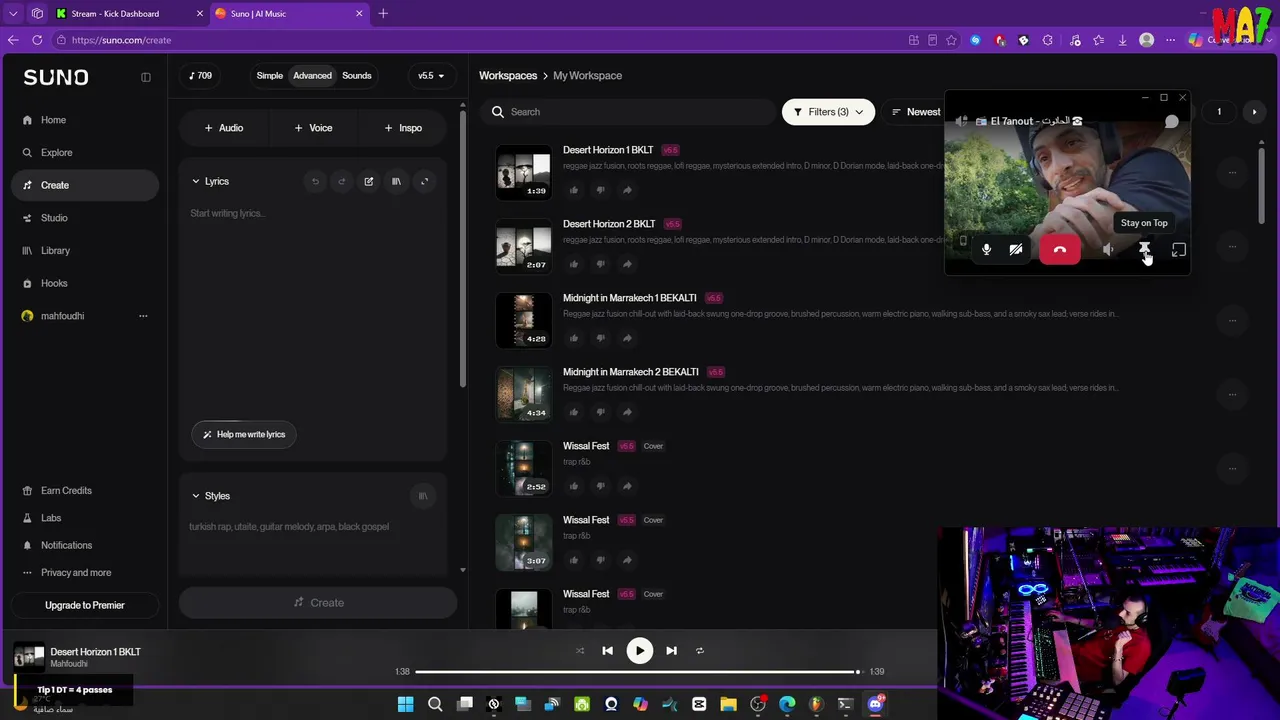Image resolution: width=1280 pixels, height=720 pixels.
Task: Open Windows Start menu
Action: (x=405, y=705)
